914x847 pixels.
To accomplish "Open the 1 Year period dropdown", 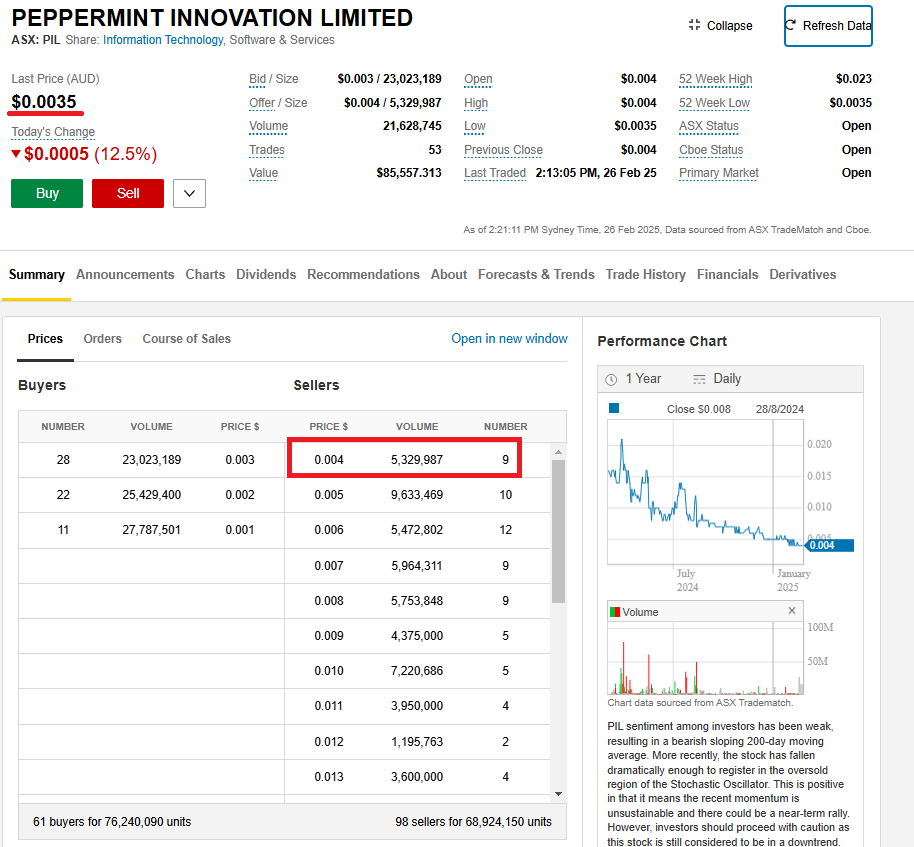I will (x=633, y=379).
